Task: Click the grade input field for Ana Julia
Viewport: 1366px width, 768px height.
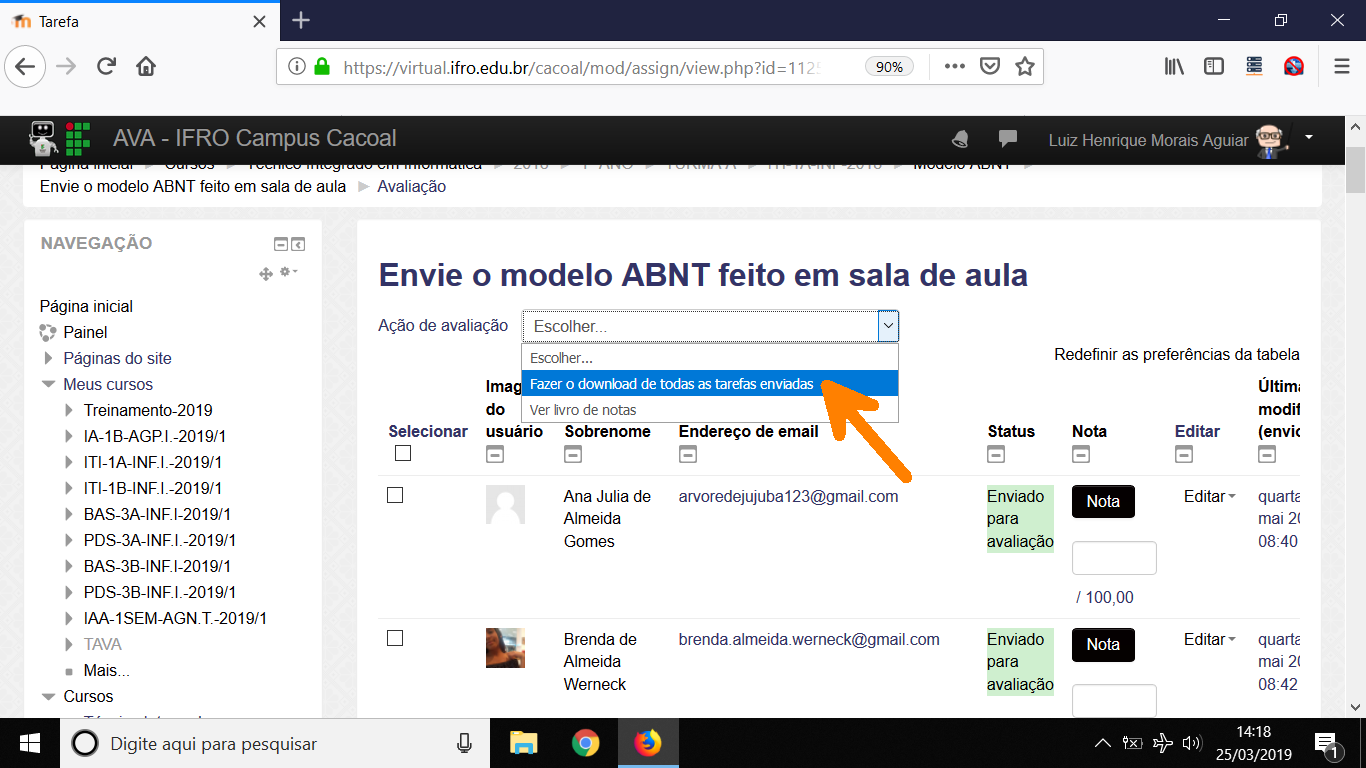Action: click(x=1114, y=558)
